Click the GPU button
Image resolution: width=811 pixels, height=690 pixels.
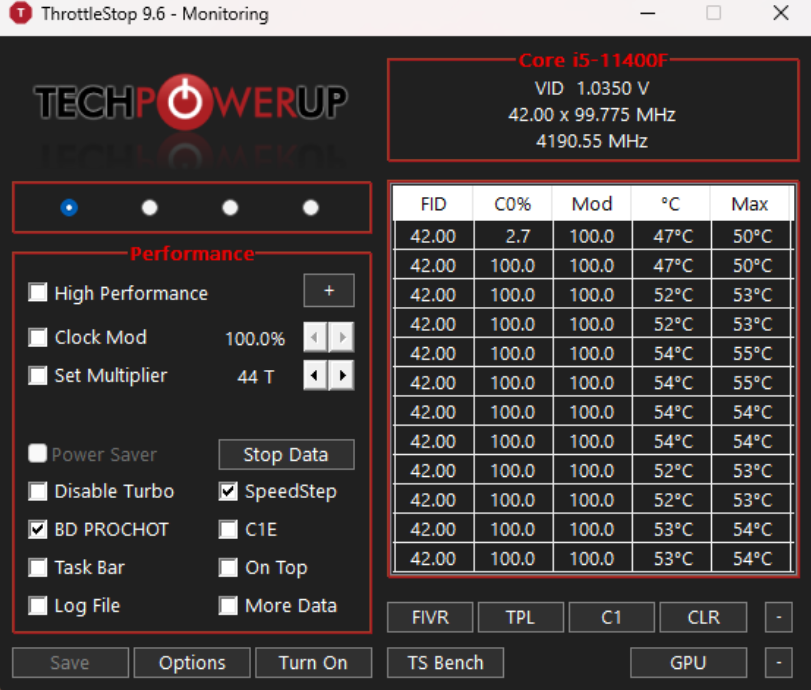688,663
